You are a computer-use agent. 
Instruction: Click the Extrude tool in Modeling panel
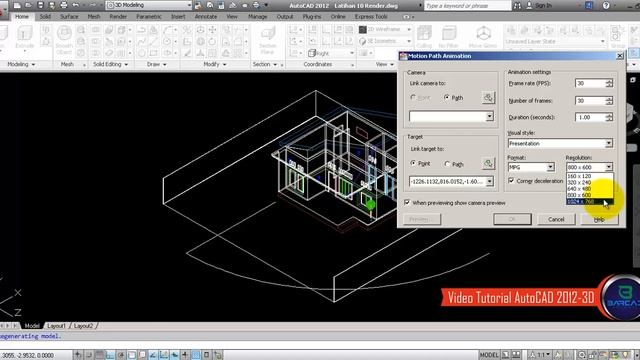click(x=24, y=38)
